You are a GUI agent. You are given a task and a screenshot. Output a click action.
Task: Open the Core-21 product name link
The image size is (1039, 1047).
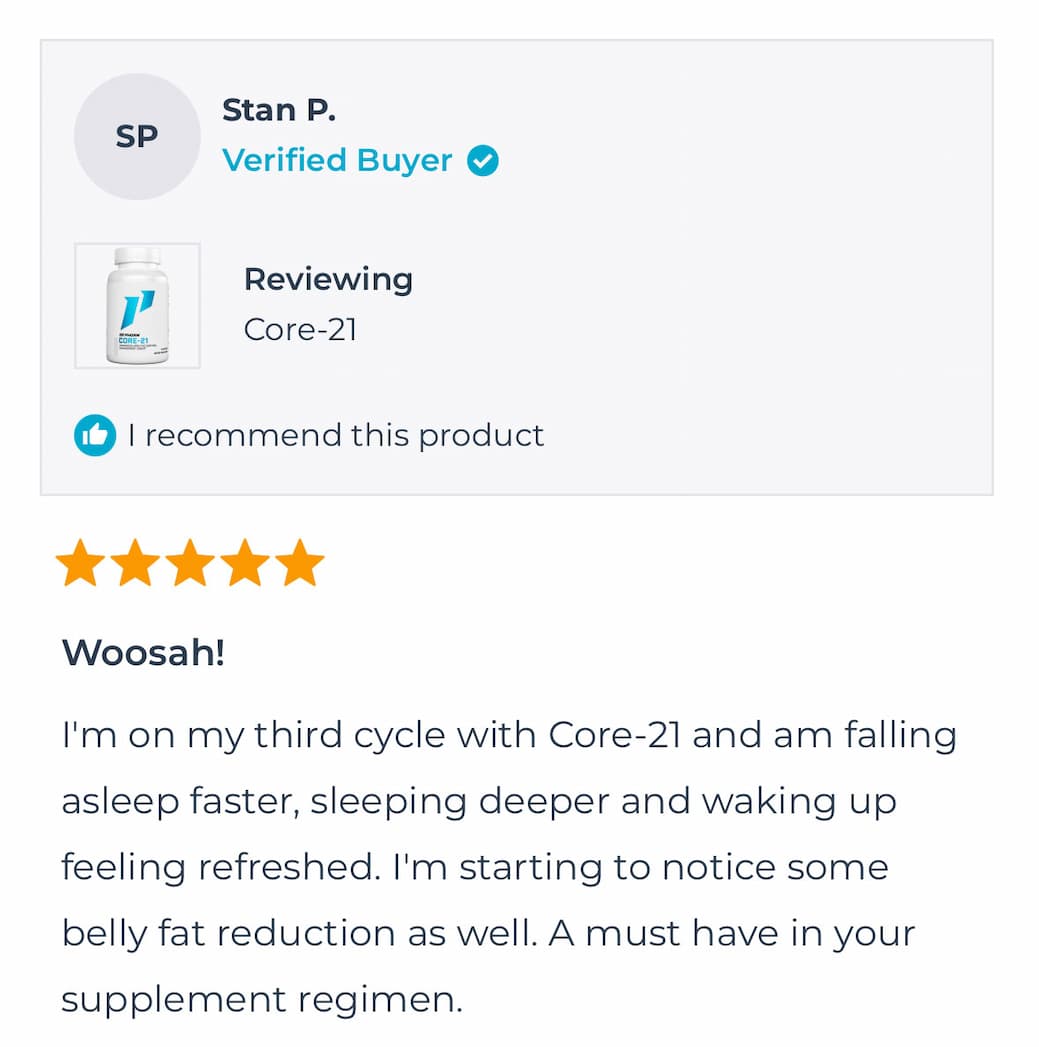[300, 330]
